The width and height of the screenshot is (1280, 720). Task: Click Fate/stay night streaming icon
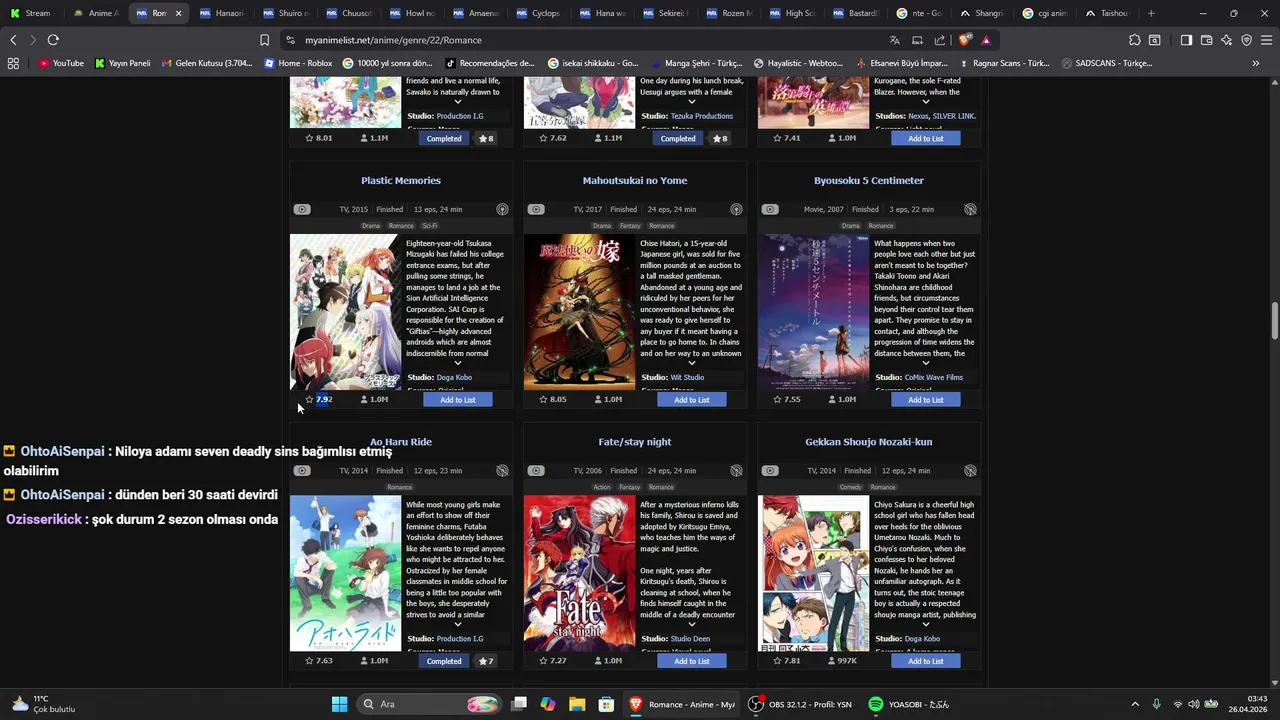736,470
